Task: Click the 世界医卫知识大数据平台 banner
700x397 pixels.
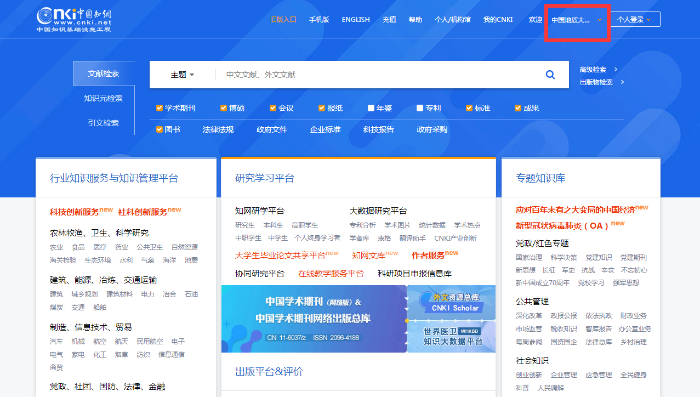Action: [x=452, y=337]
